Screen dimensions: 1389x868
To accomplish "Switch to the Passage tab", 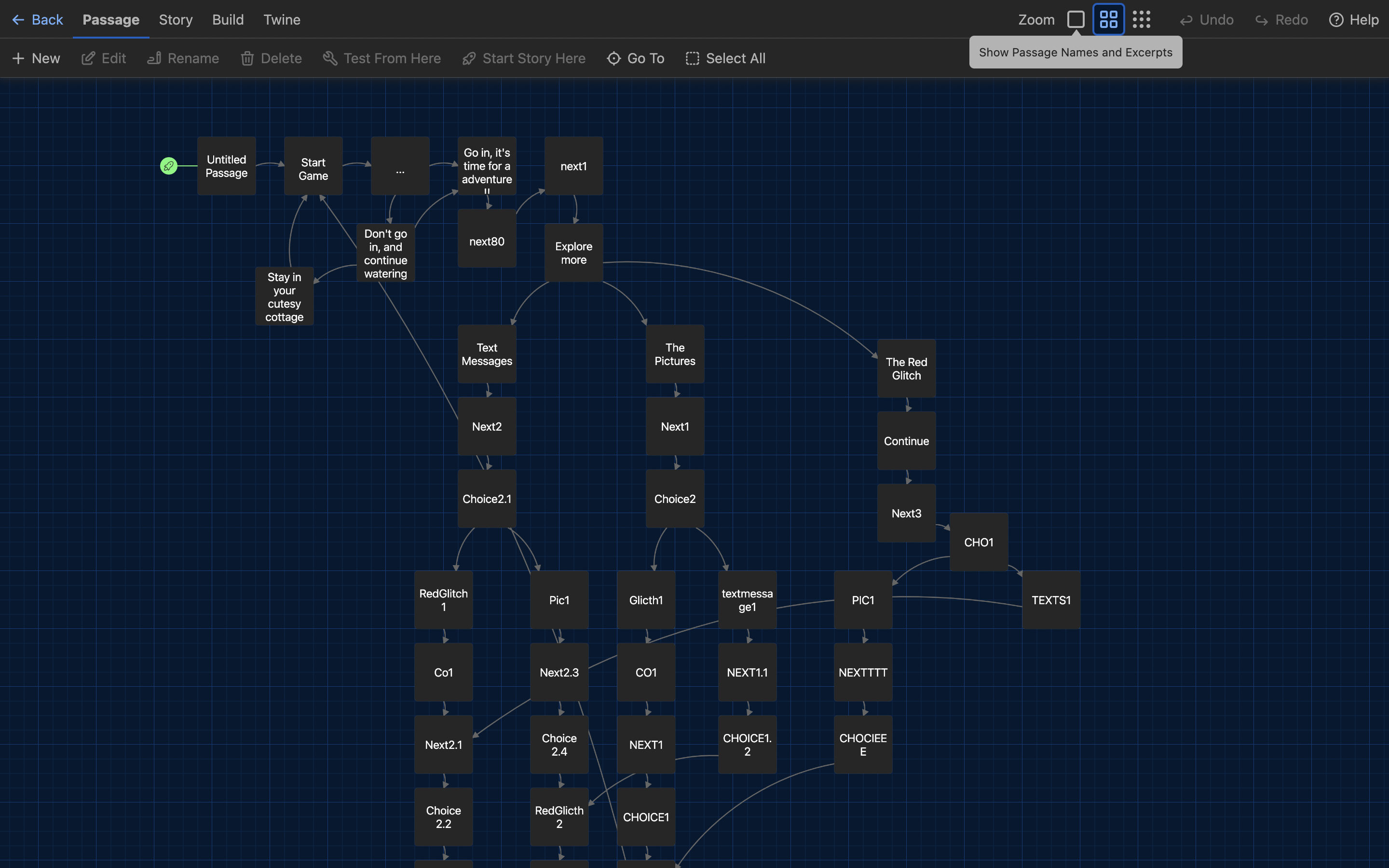I will click(111, 19).
